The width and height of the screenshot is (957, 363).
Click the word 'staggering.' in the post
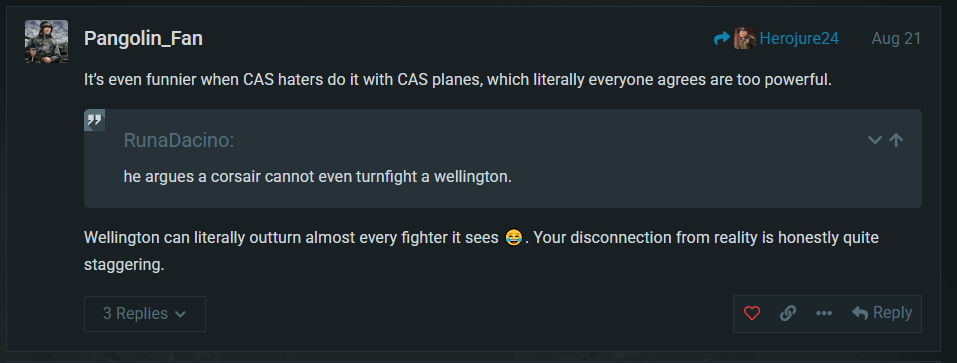pos(124,265)
